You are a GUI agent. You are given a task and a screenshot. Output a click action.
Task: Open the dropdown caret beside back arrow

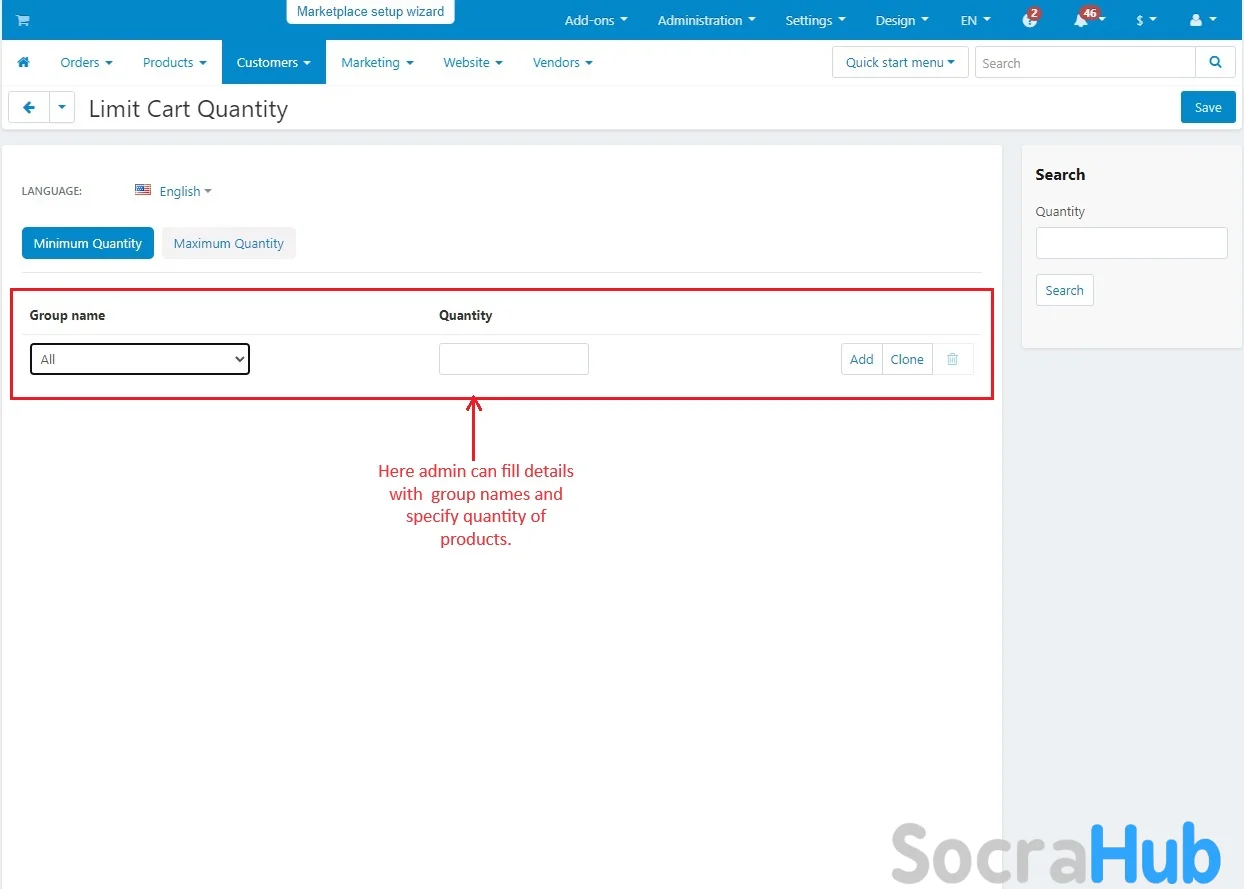tap(62, 108)
